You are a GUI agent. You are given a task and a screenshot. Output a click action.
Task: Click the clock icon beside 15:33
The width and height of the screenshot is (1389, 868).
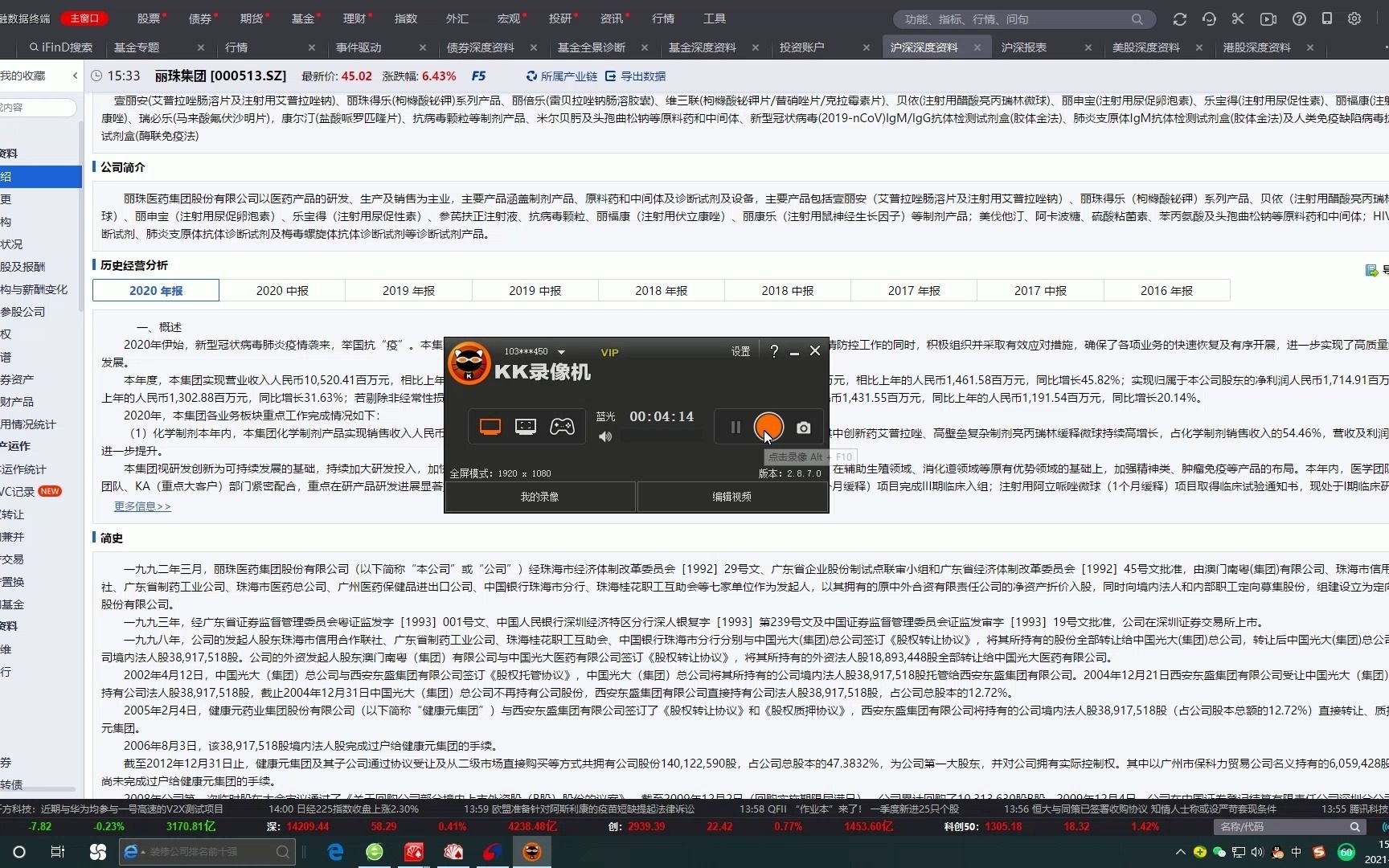(97, 76)
